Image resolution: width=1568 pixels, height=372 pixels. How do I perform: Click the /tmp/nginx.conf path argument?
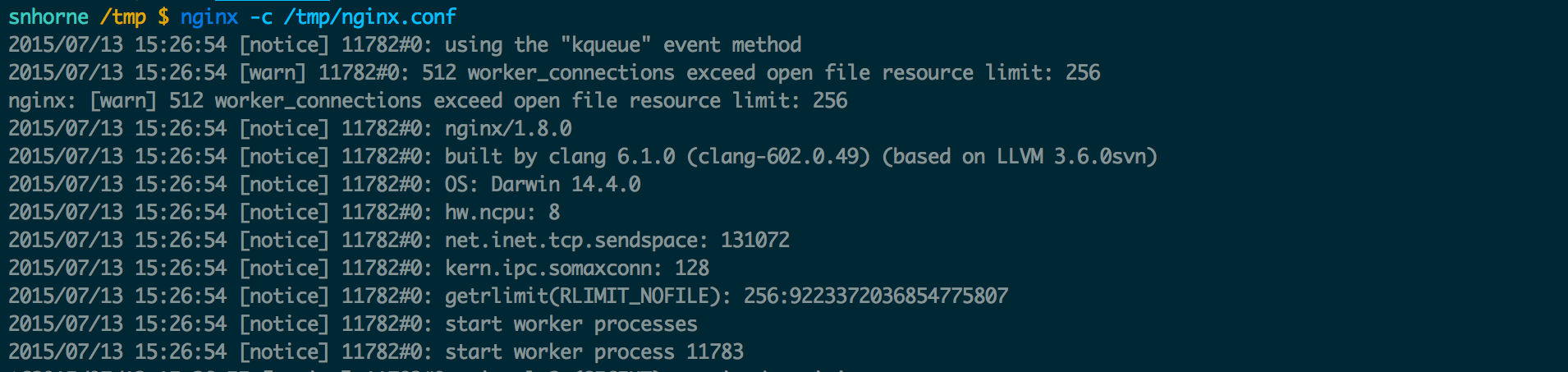(369, 16)
